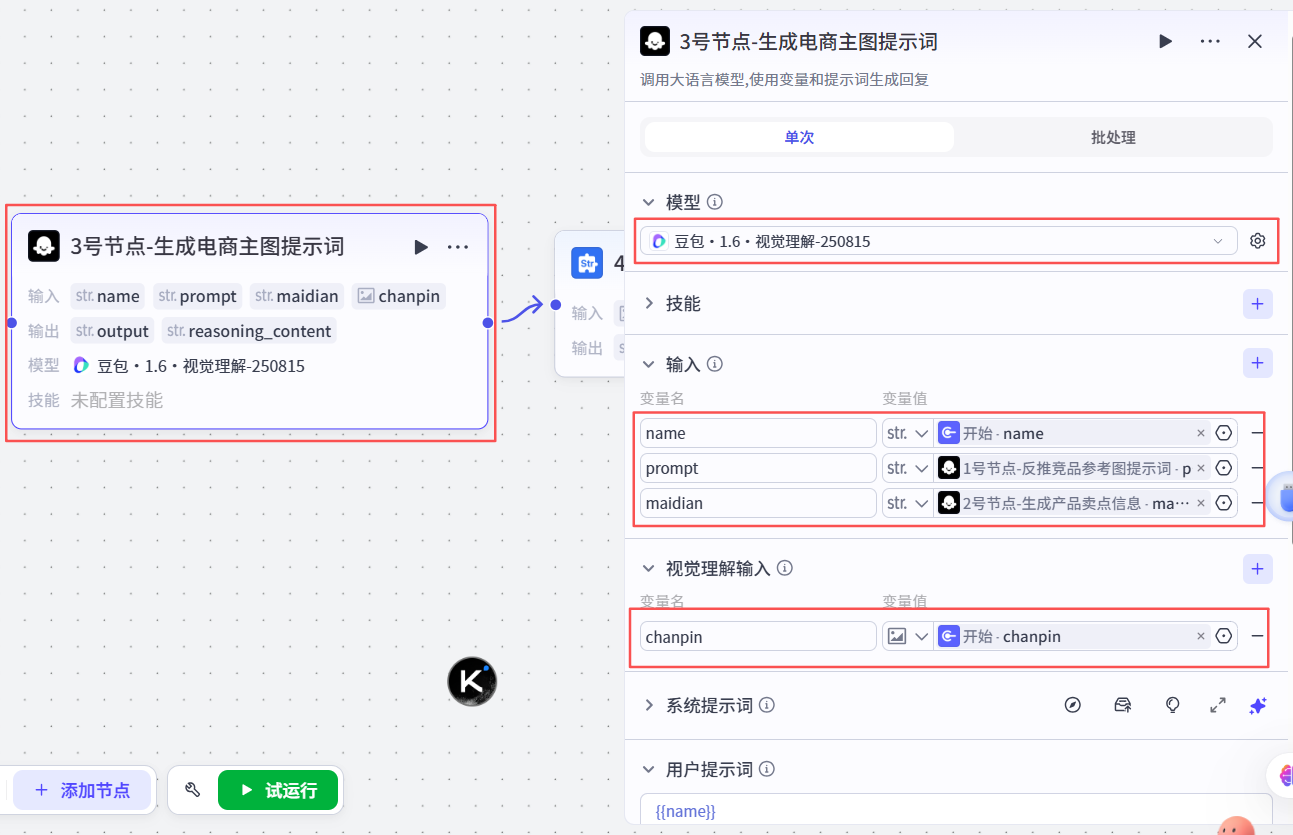
Task: Click the compass icon in system prompt toolbar
Action: [1073, 705]
